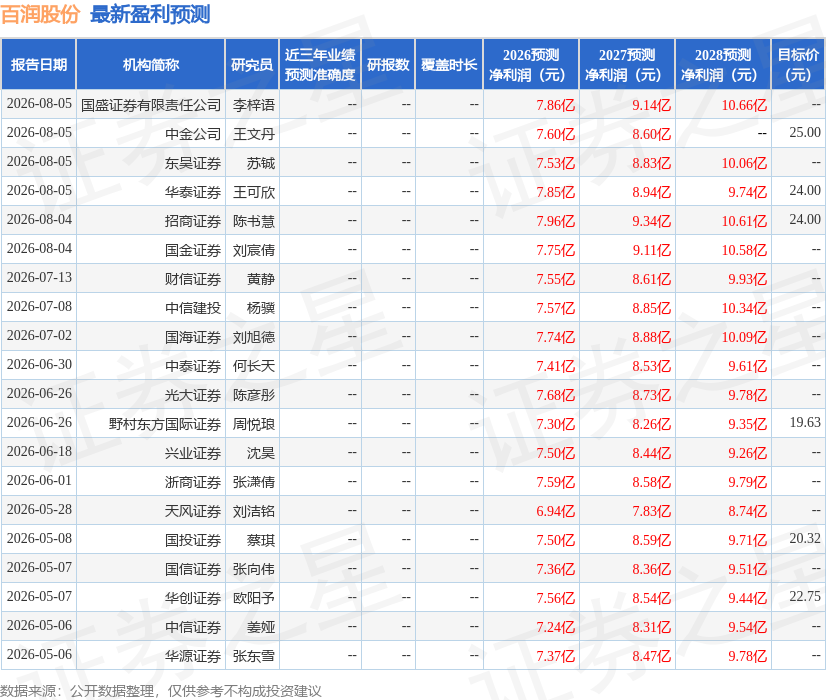Click the 近三年业绩预测准确度 header
This screenshot has height=700, width=826.
point(320,65)
